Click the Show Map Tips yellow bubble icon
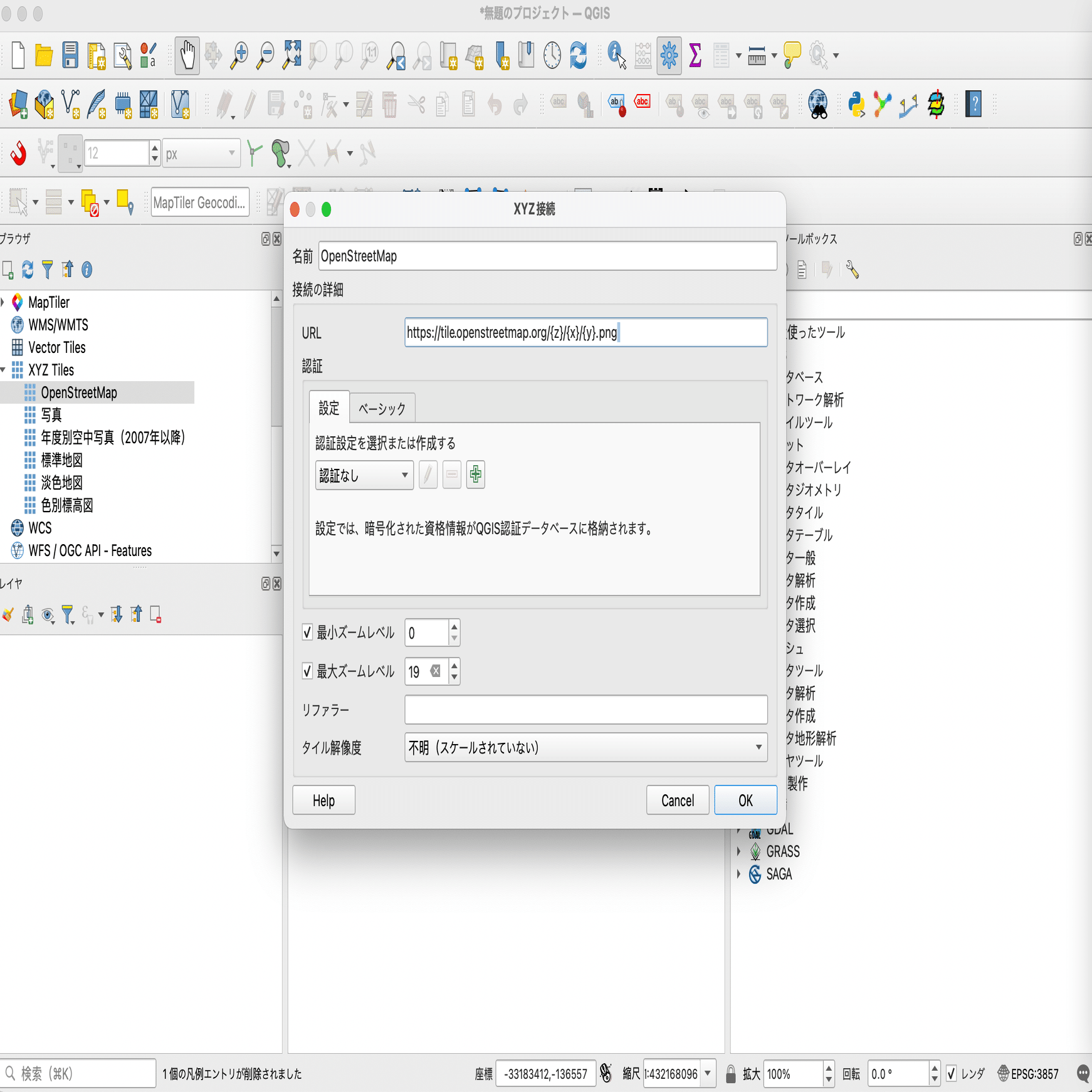The height and width of the screenshot is (1092, 1092). (792, 55)
